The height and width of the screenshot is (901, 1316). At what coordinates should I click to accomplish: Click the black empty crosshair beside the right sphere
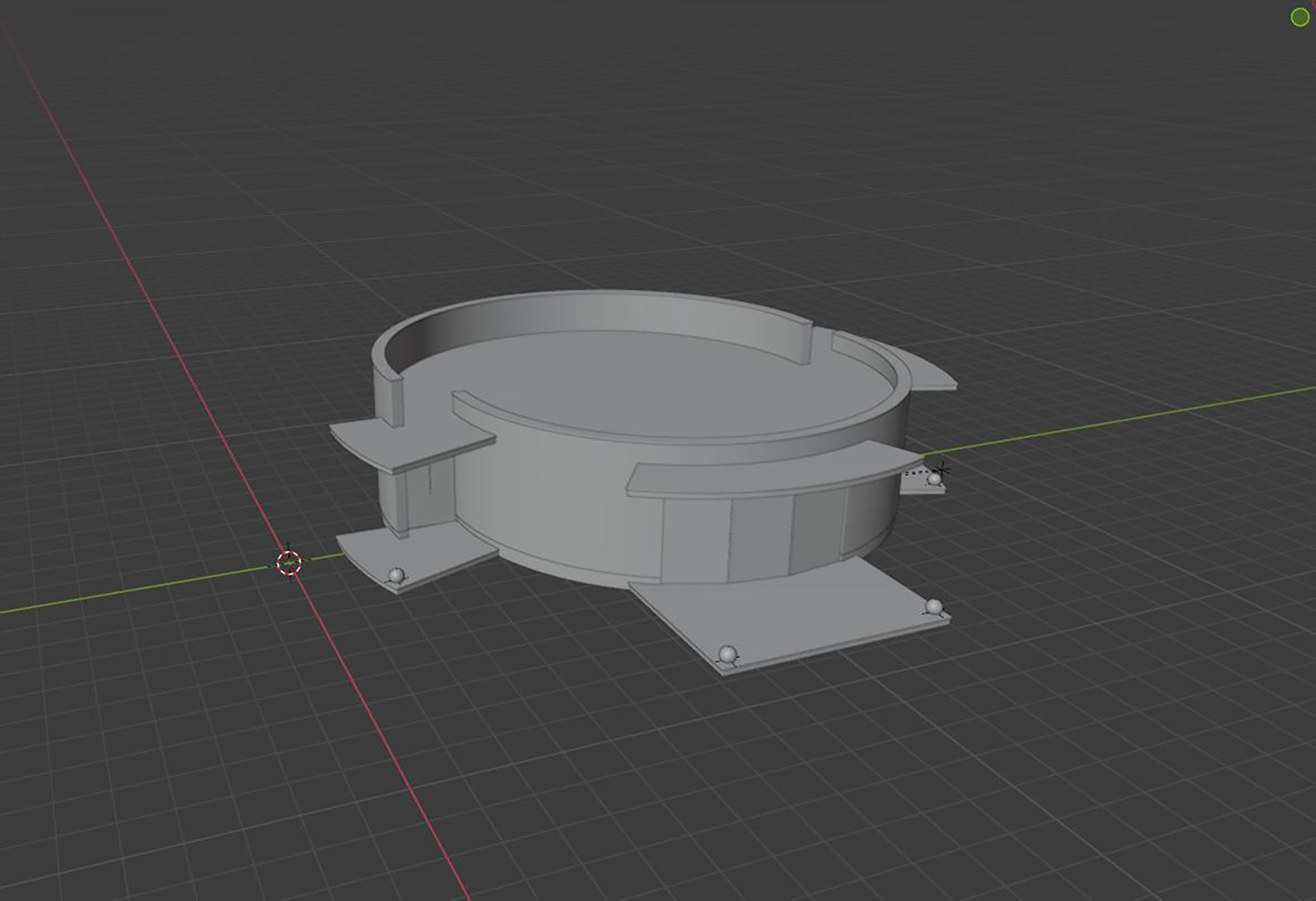click(944, 469)
